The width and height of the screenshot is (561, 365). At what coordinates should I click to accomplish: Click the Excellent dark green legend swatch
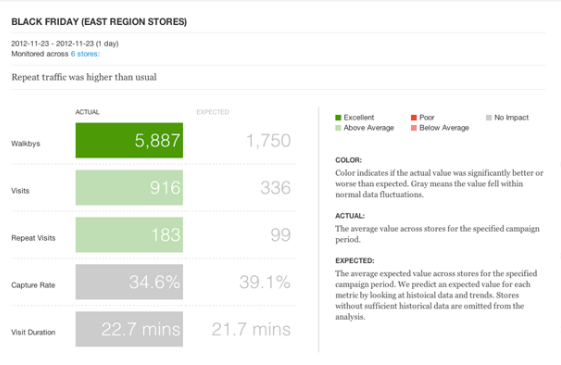click(x=338, y=118)
